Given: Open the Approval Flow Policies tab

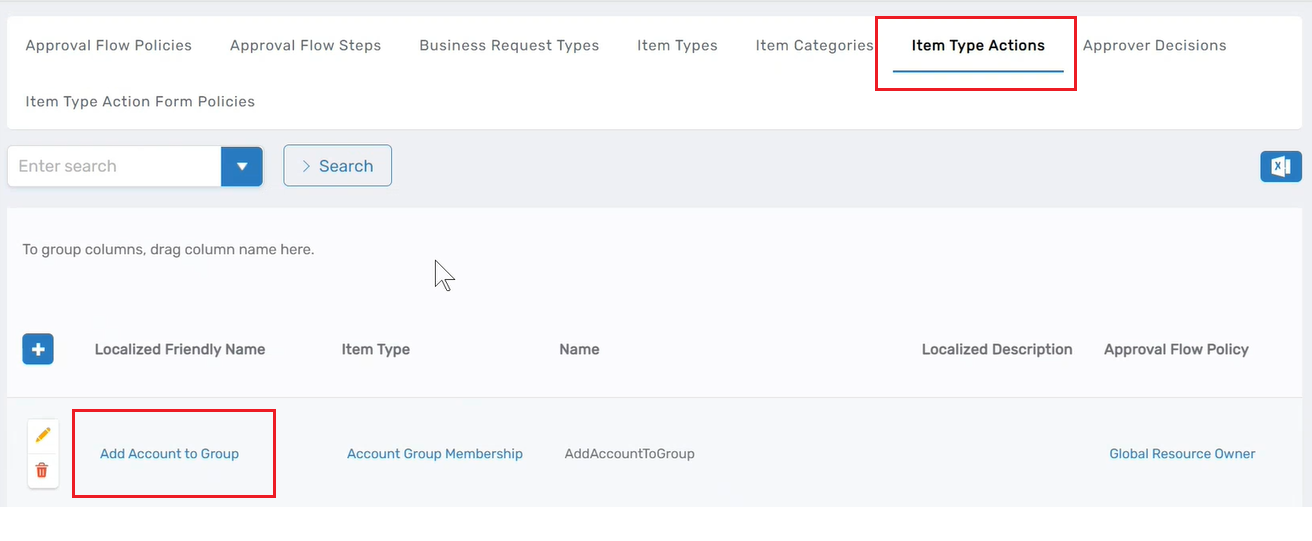Looking at the screenshot, I should [109, 45].
